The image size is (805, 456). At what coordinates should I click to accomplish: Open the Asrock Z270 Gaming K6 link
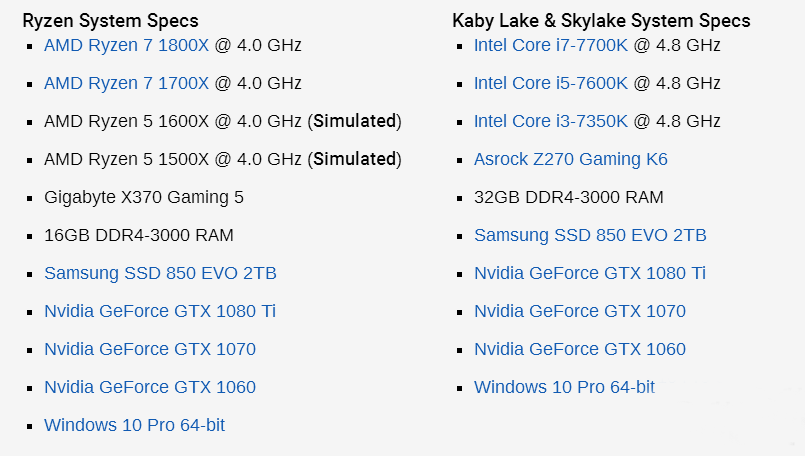click(570, 159)
